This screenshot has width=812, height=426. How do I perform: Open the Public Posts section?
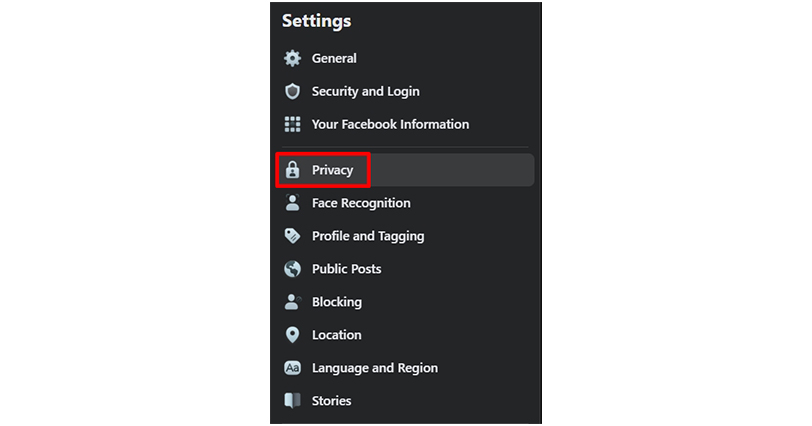[346, 269]
